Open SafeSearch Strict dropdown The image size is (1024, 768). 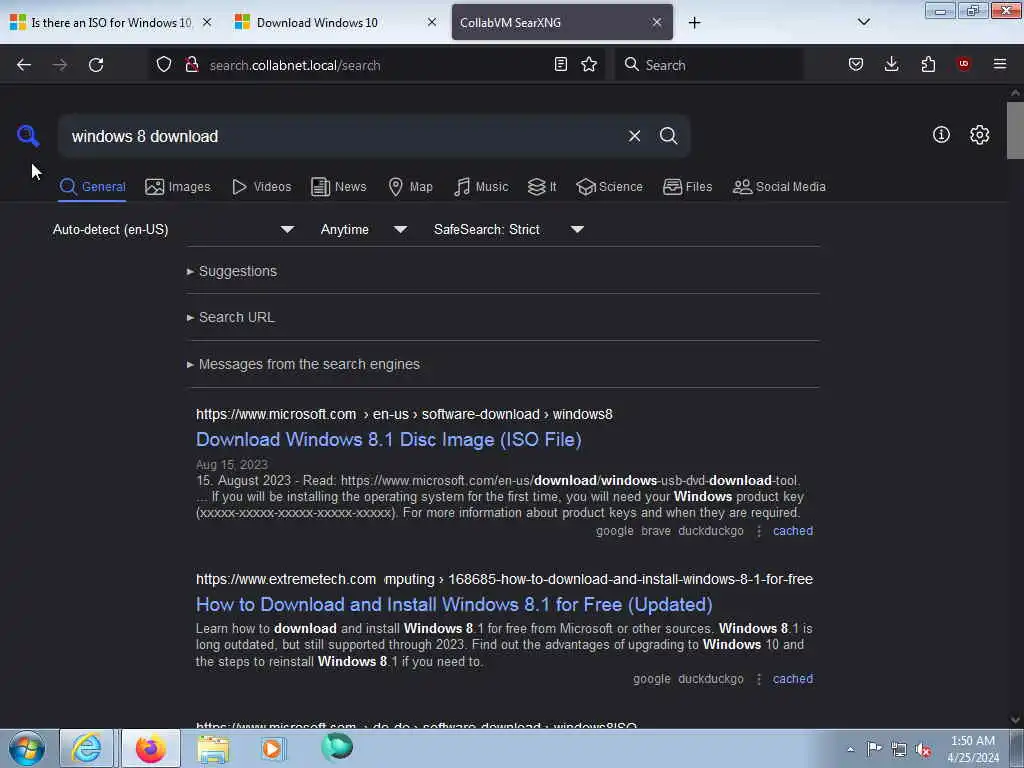point(509,229)
